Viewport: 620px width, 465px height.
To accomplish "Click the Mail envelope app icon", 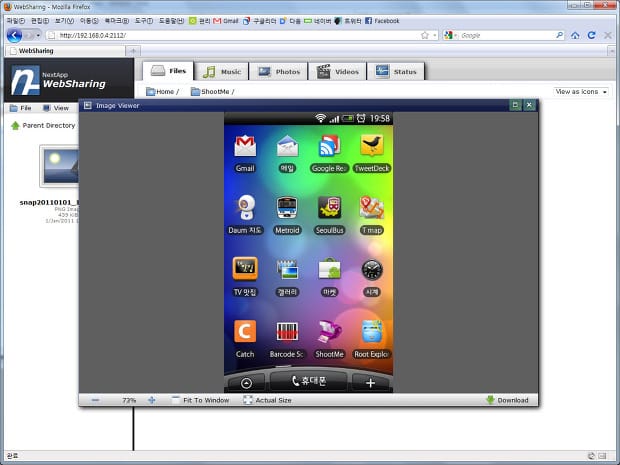I will pos(287,147).
